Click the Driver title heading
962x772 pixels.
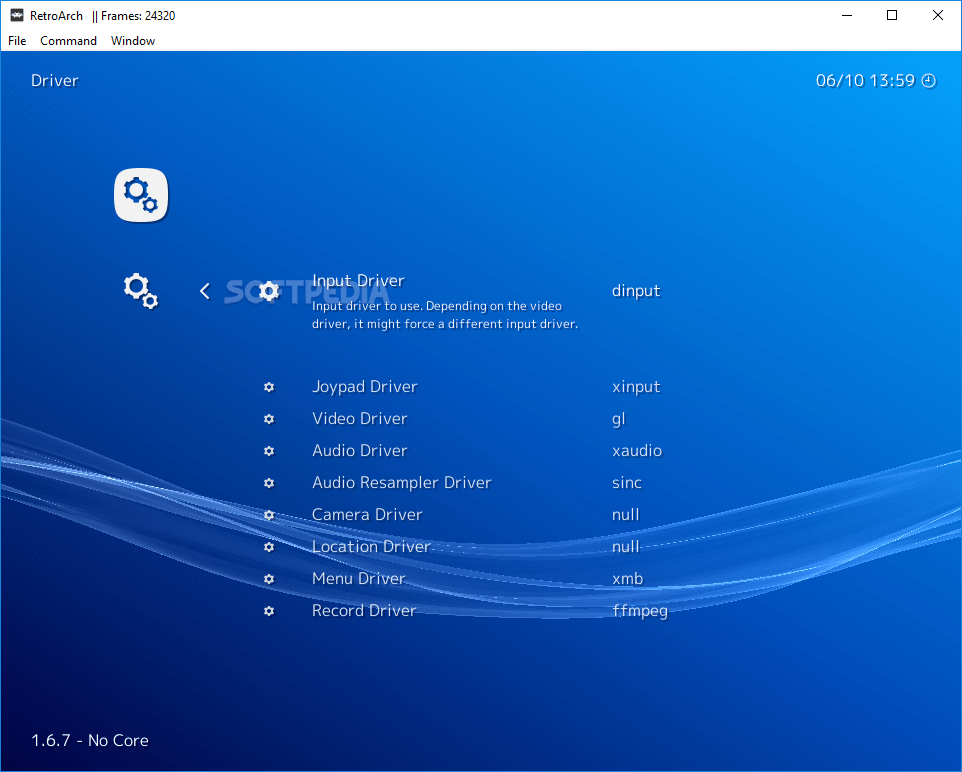click(55, 80)
